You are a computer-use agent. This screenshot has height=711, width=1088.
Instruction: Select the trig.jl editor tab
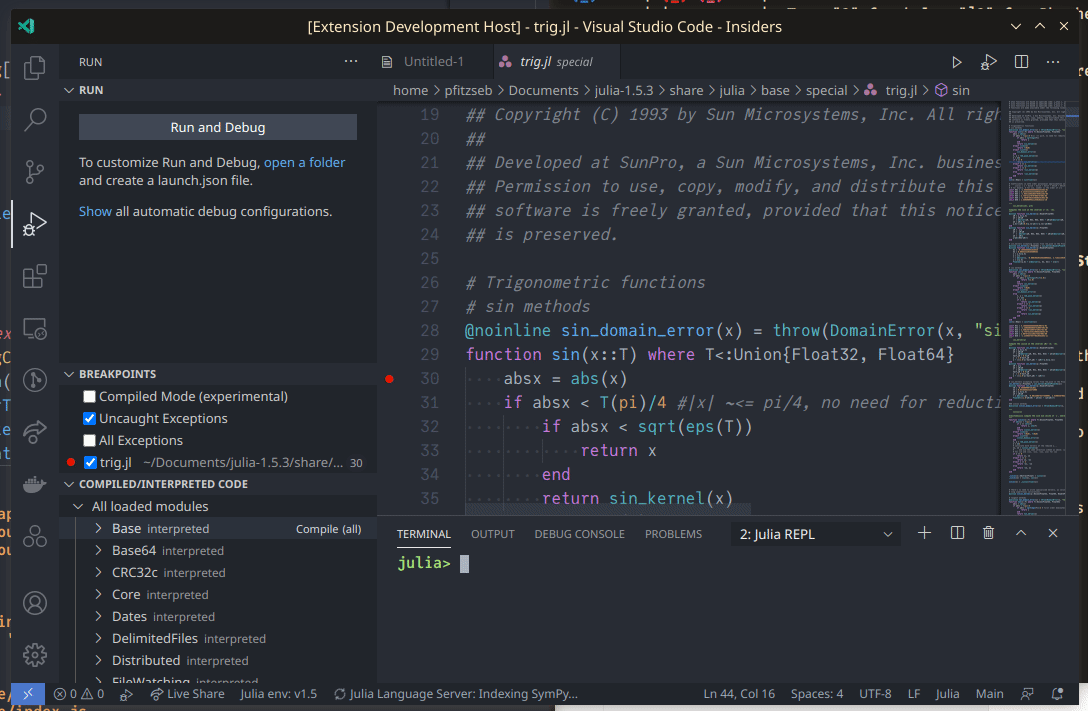(556, 62)
